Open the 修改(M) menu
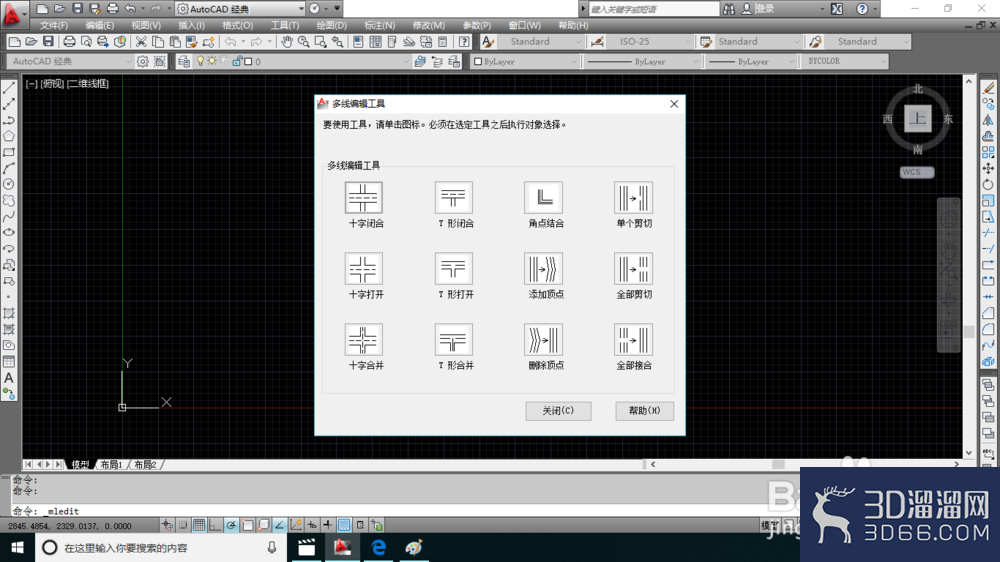 (429, 26)
